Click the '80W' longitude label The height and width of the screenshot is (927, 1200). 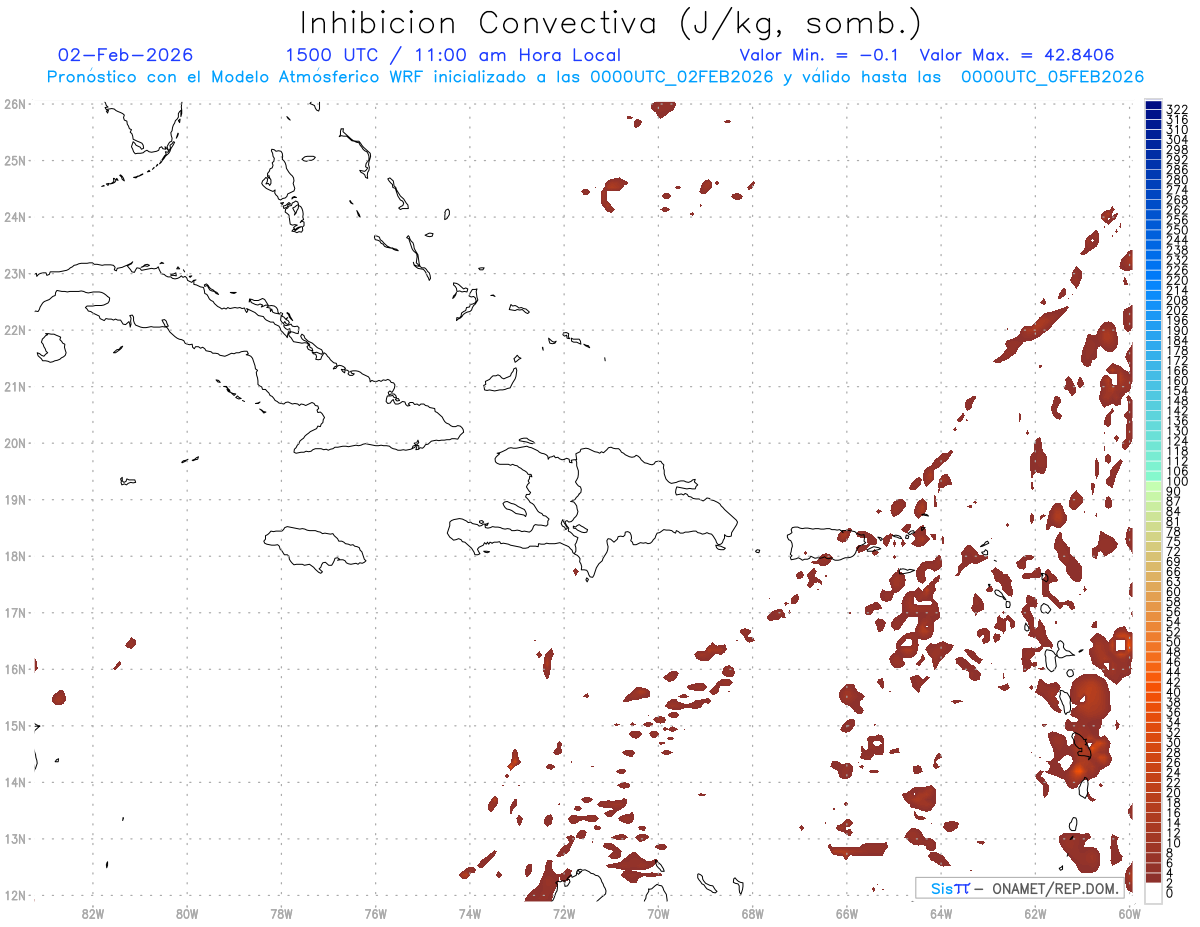(186, 913)
